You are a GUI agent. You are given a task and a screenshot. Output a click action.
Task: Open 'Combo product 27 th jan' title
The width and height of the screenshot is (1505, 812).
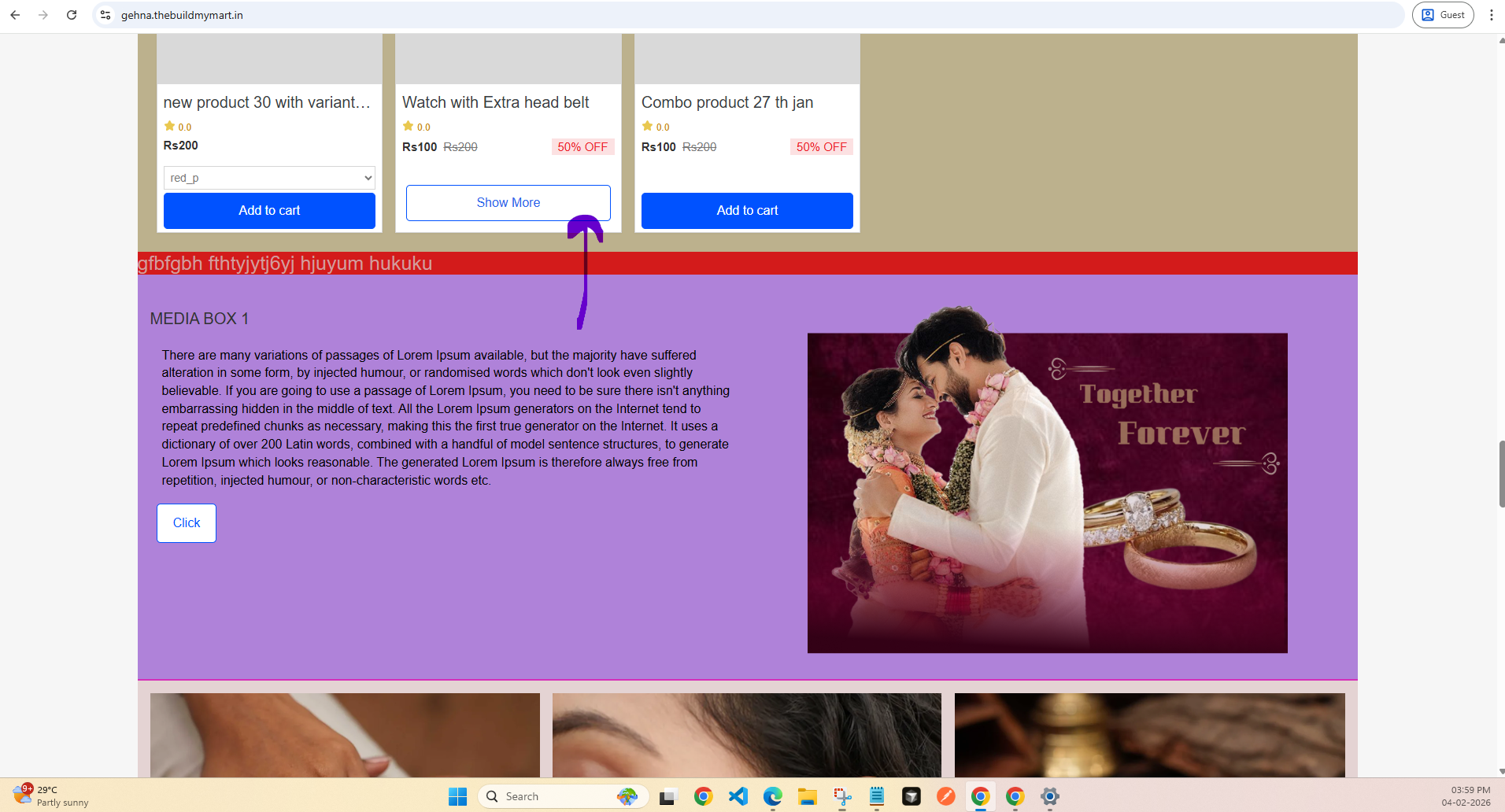click(727, 102)
